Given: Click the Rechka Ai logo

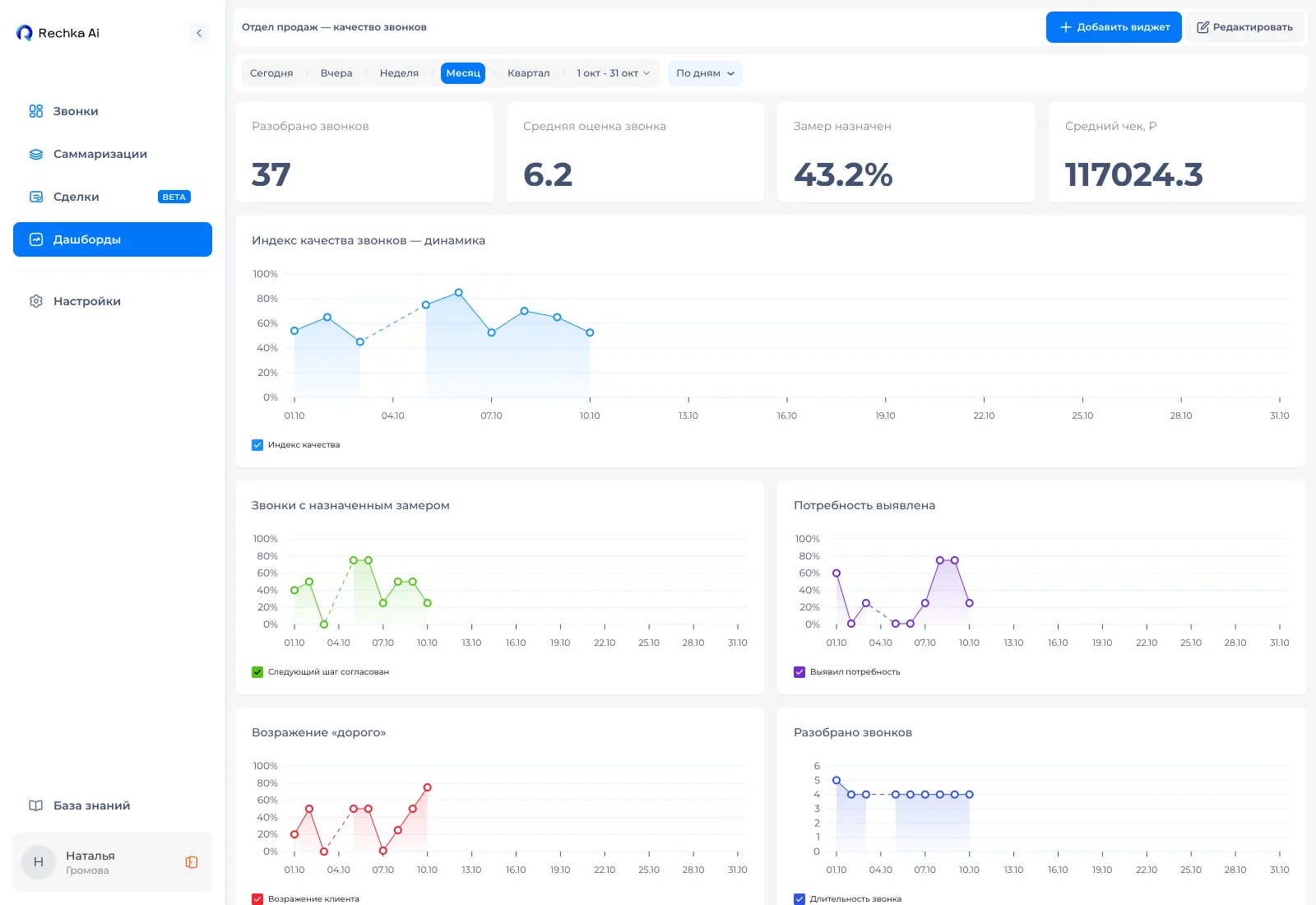Looking at the screenshot, I should [58, 33].
